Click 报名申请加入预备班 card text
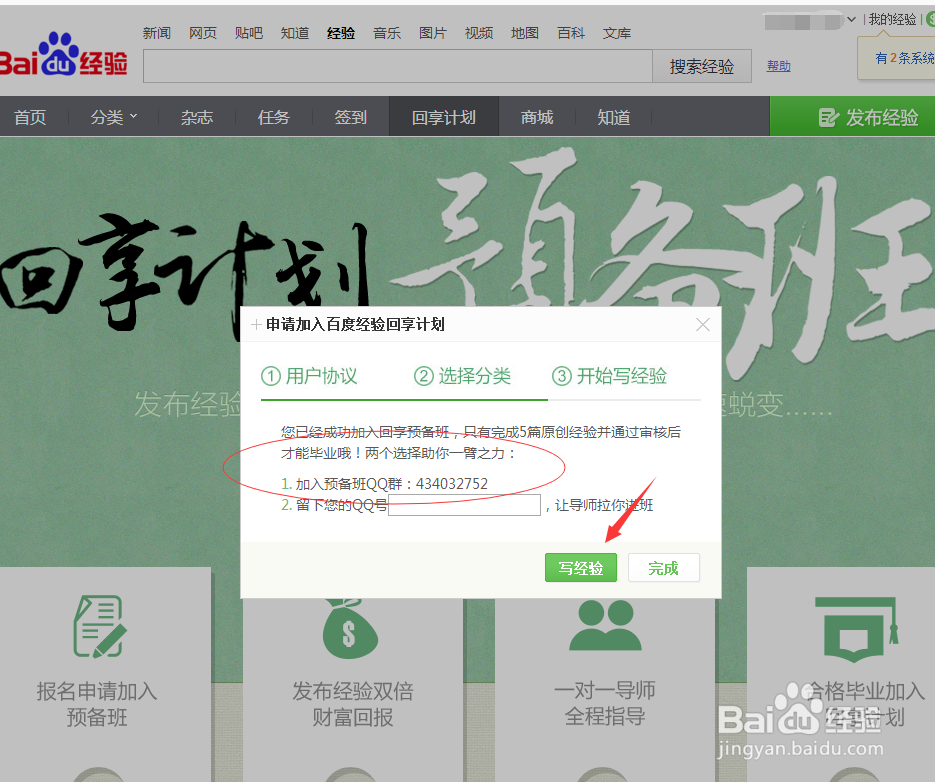 [97, 704]
